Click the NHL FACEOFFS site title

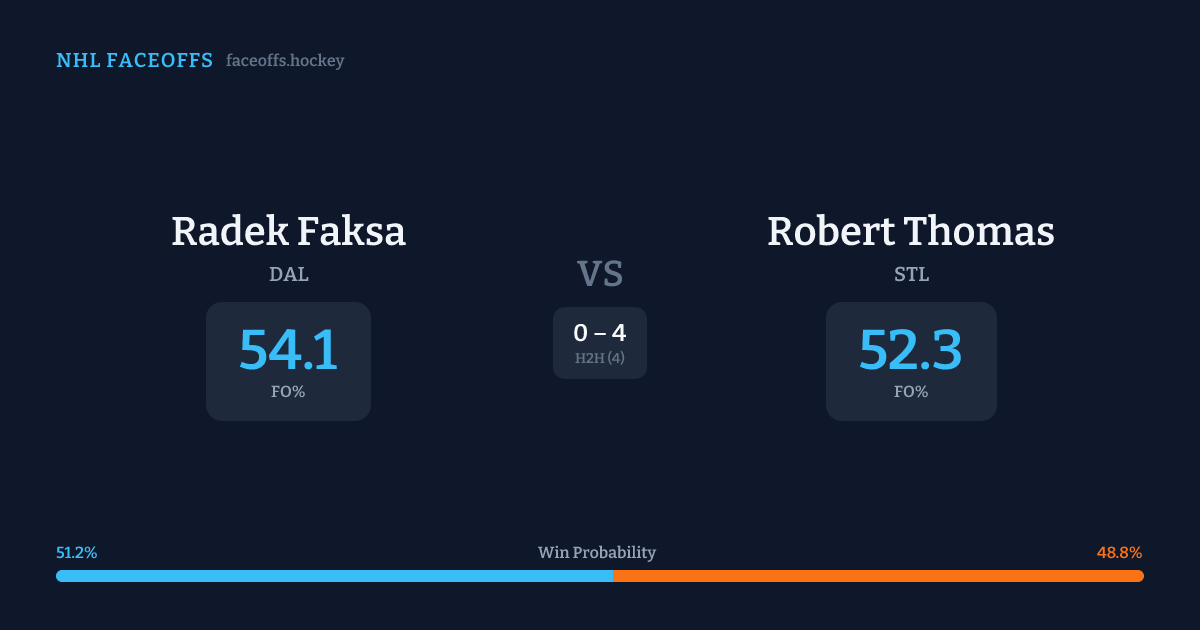point(134,61)
